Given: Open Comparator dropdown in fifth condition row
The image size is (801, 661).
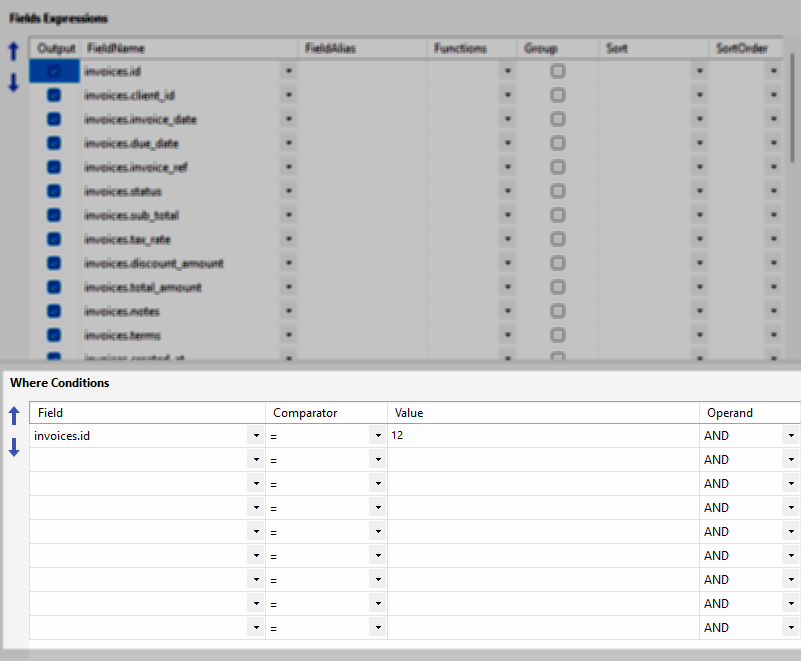Looking at the screenshot, I should coord(378,532).
